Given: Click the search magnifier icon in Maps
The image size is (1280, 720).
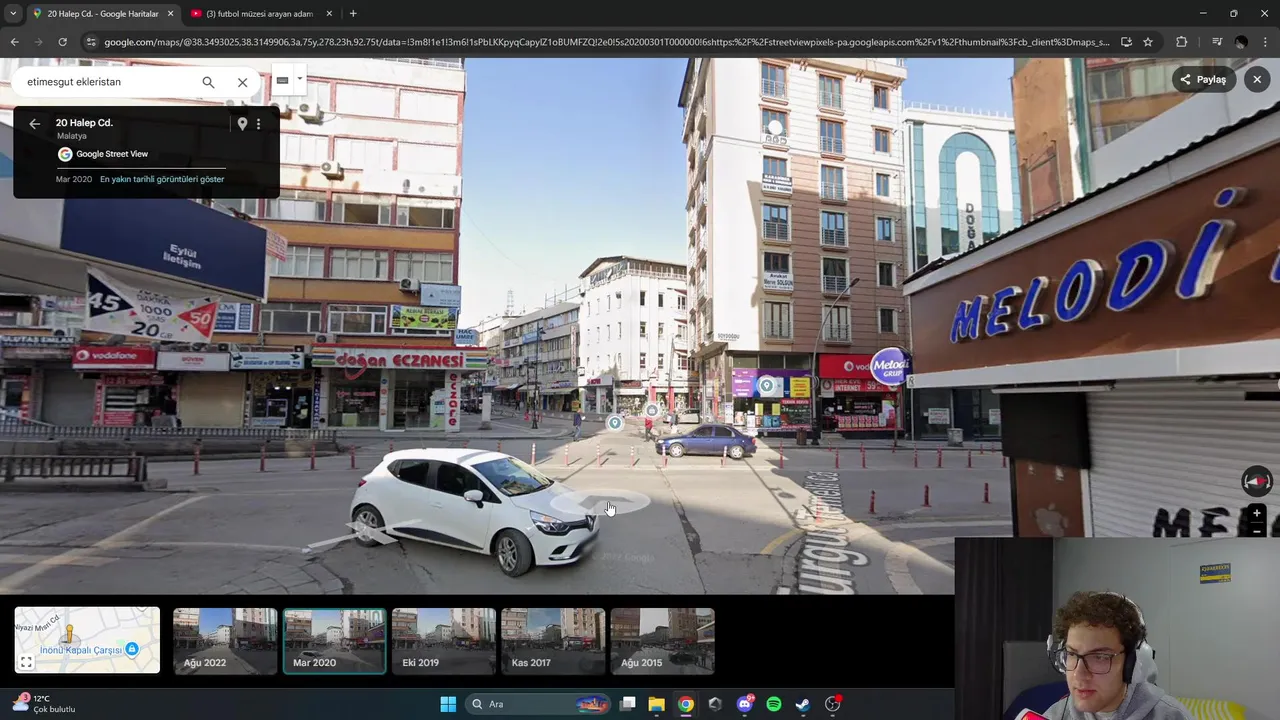Looking at the screenshot, I should point(208,82).
